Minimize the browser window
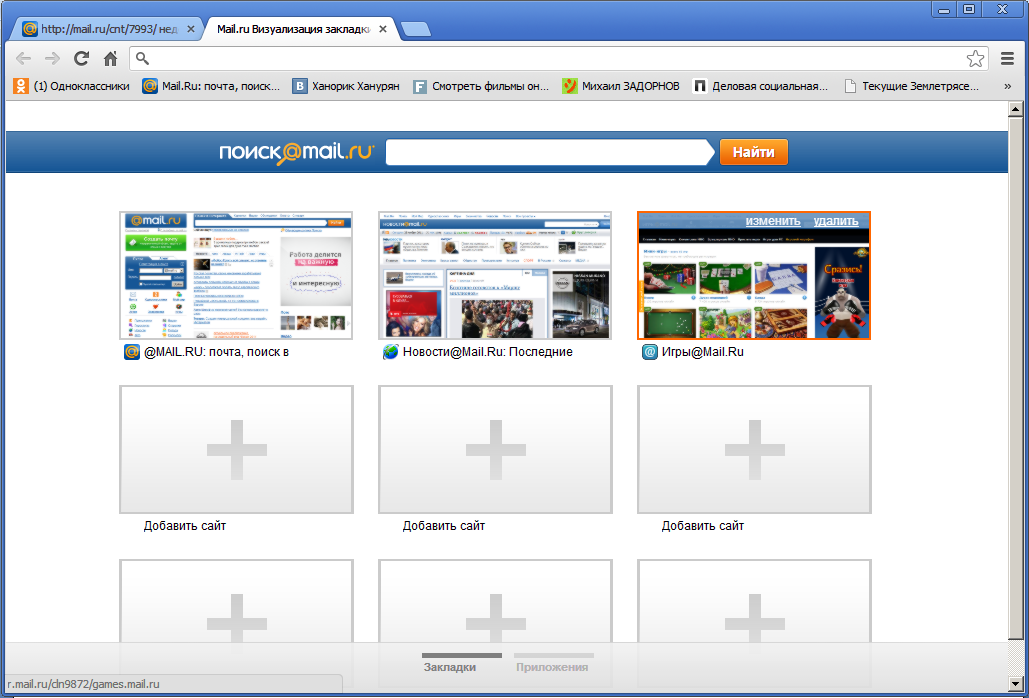The image size is (1029, 698). point(944,9)
